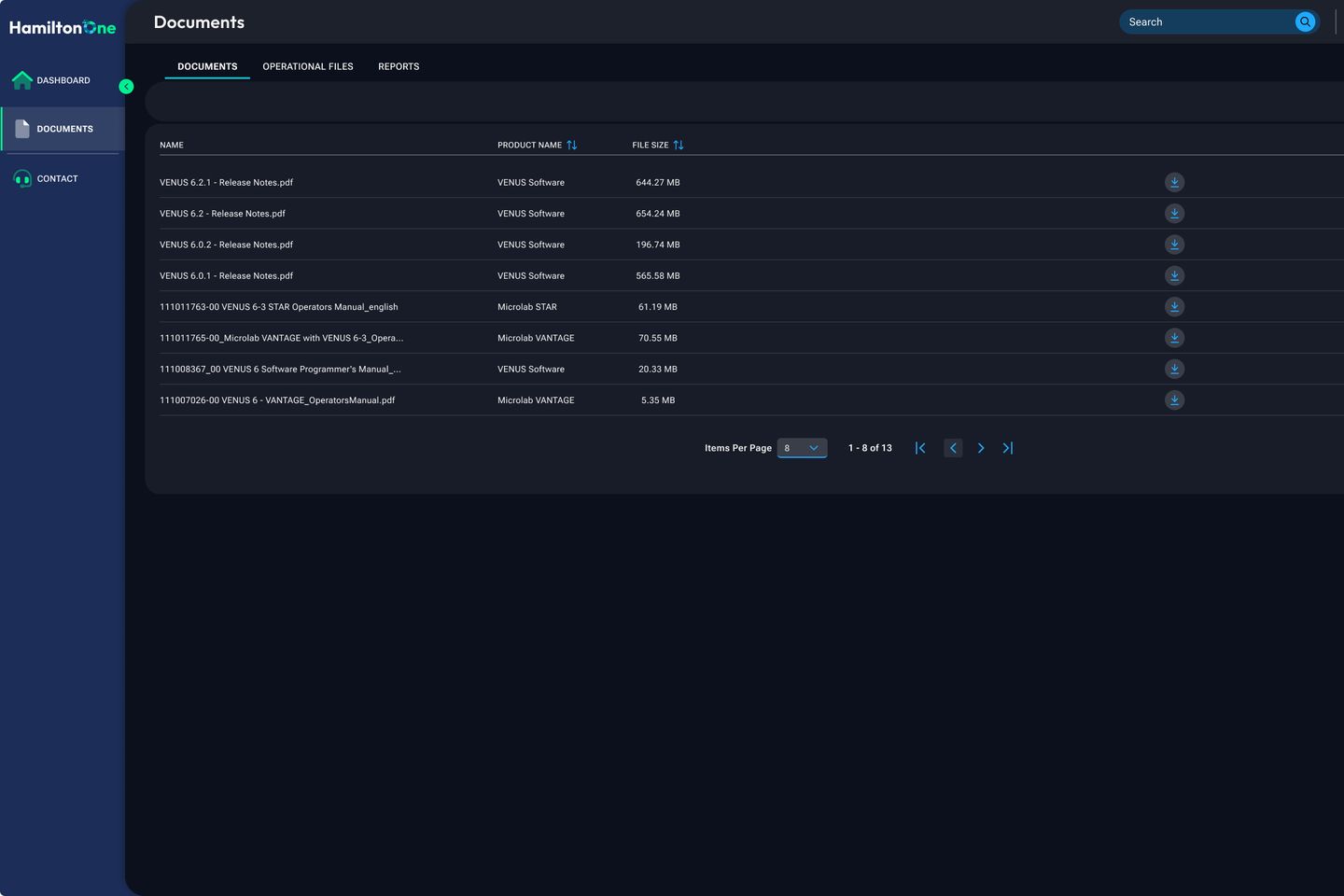
Task: Download VENUS 6.0.2 Release Notes
Action: click(x=1174, y=245)
